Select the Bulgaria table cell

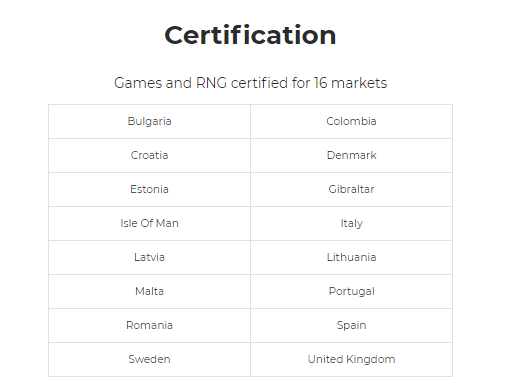[149, 121]
